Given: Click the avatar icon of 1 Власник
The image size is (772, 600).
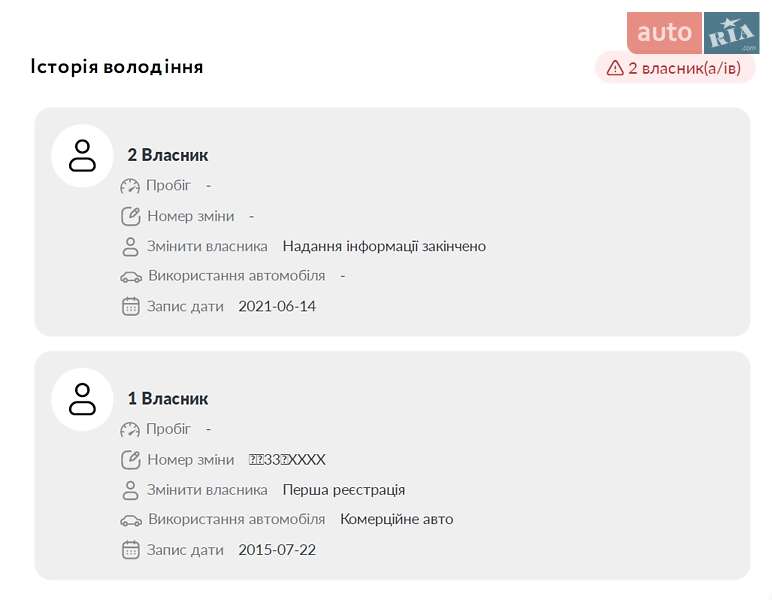Looking at the screenshot, I should 82,399.
